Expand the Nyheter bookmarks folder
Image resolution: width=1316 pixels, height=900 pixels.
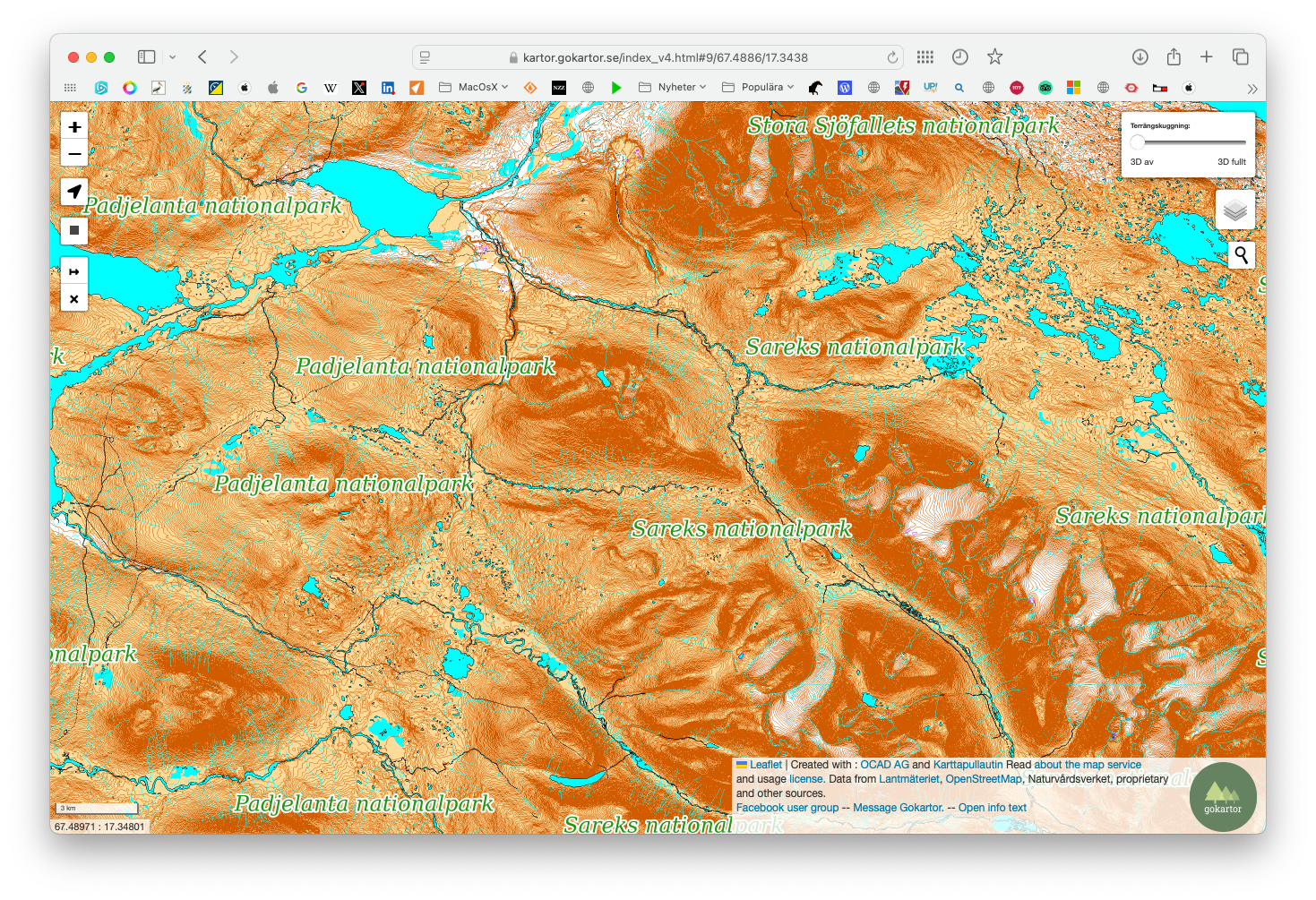(x=673, y=88)
